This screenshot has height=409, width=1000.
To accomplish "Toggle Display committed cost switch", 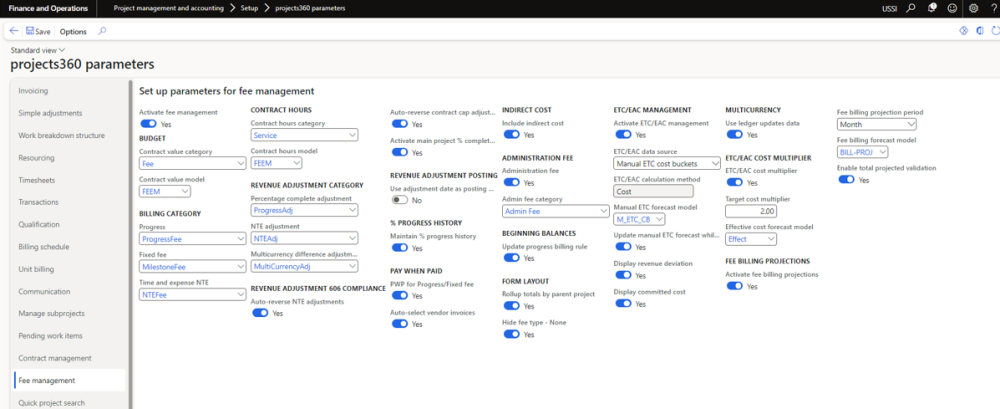I will (x=623, y=303).
